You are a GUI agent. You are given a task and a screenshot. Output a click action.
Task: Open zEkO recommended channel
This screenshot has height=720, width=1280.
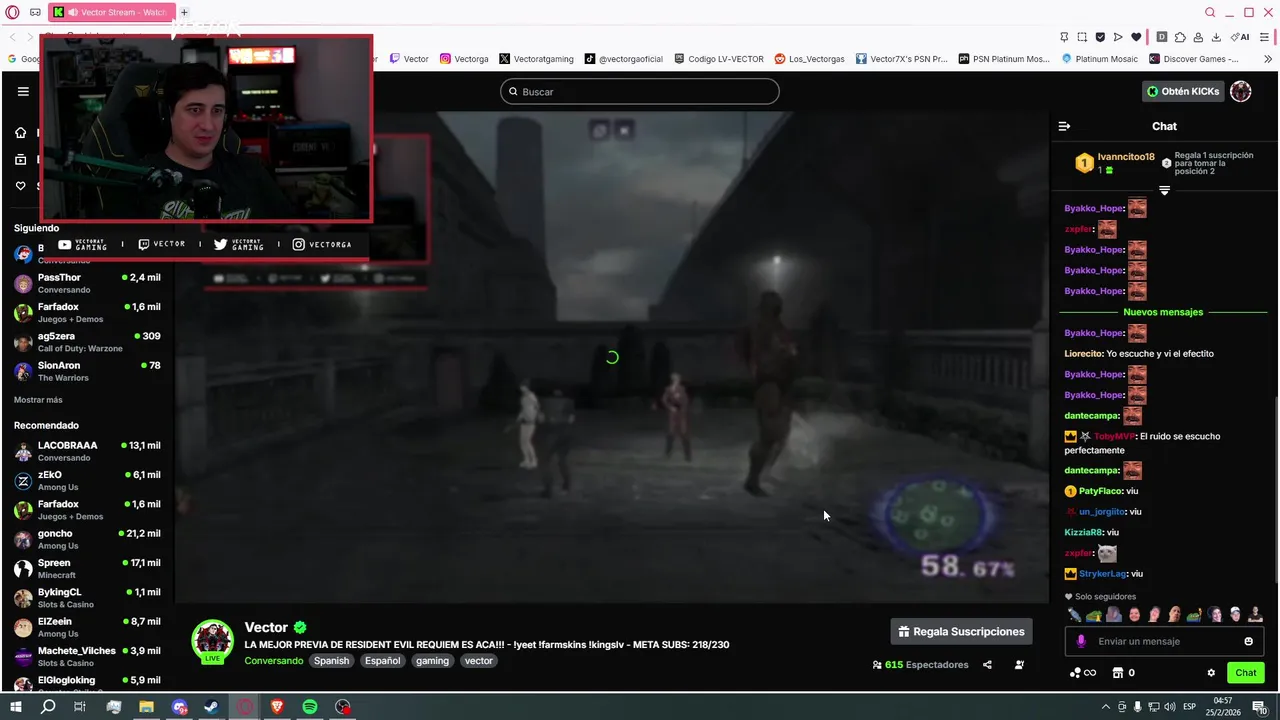click(88, 481)
